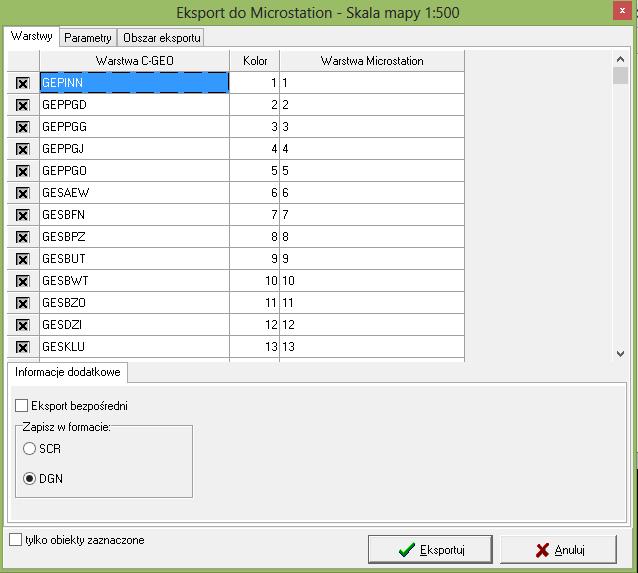The width and height of the screenshot is (638, 573).
Task: Select the GESBFN layer name cell
Action: coord(135,214)
